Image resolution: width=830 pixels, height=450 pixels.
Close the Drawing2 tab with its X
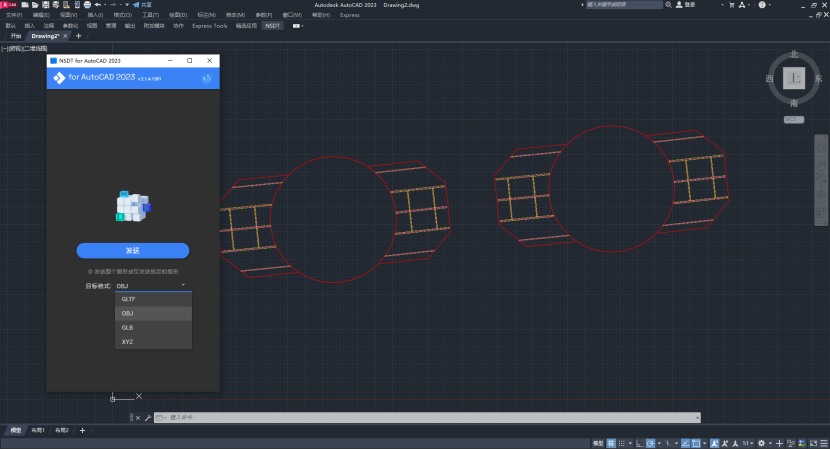65,36
